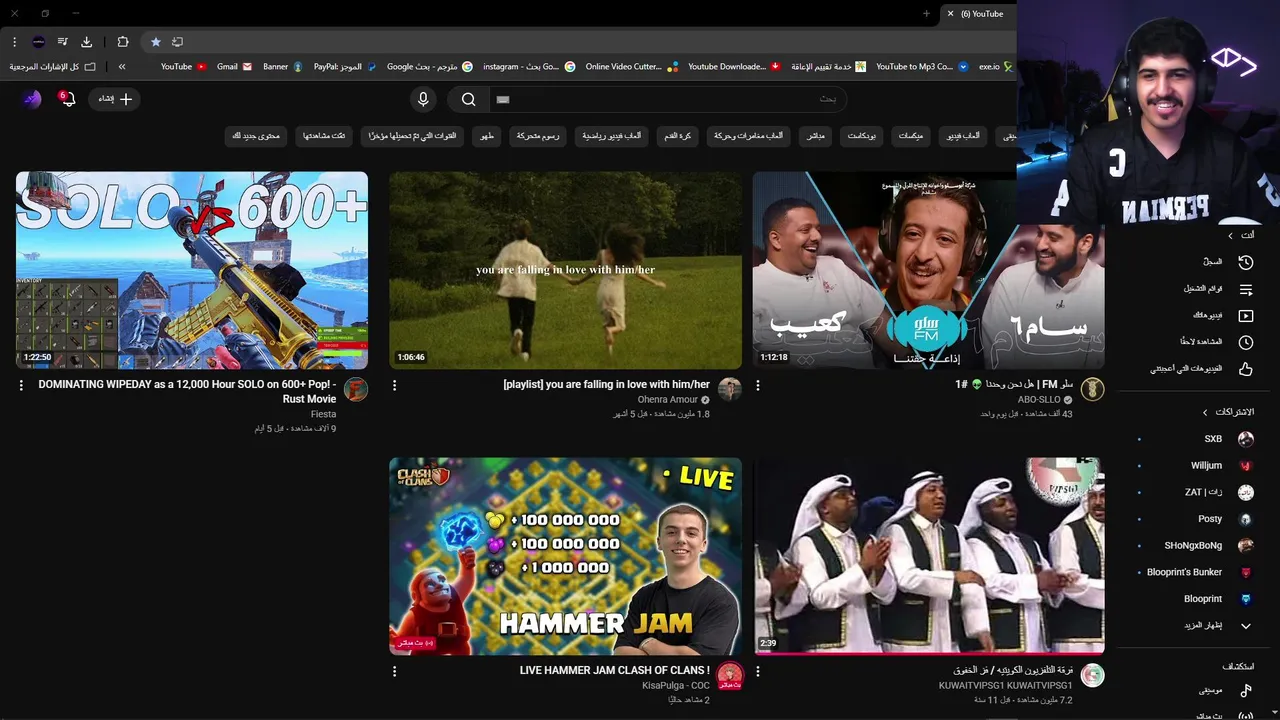Expand the bookmarks bar overflow chevron
The width and height of the screenshot is (1280, 720).
click(x=122, y=66)
